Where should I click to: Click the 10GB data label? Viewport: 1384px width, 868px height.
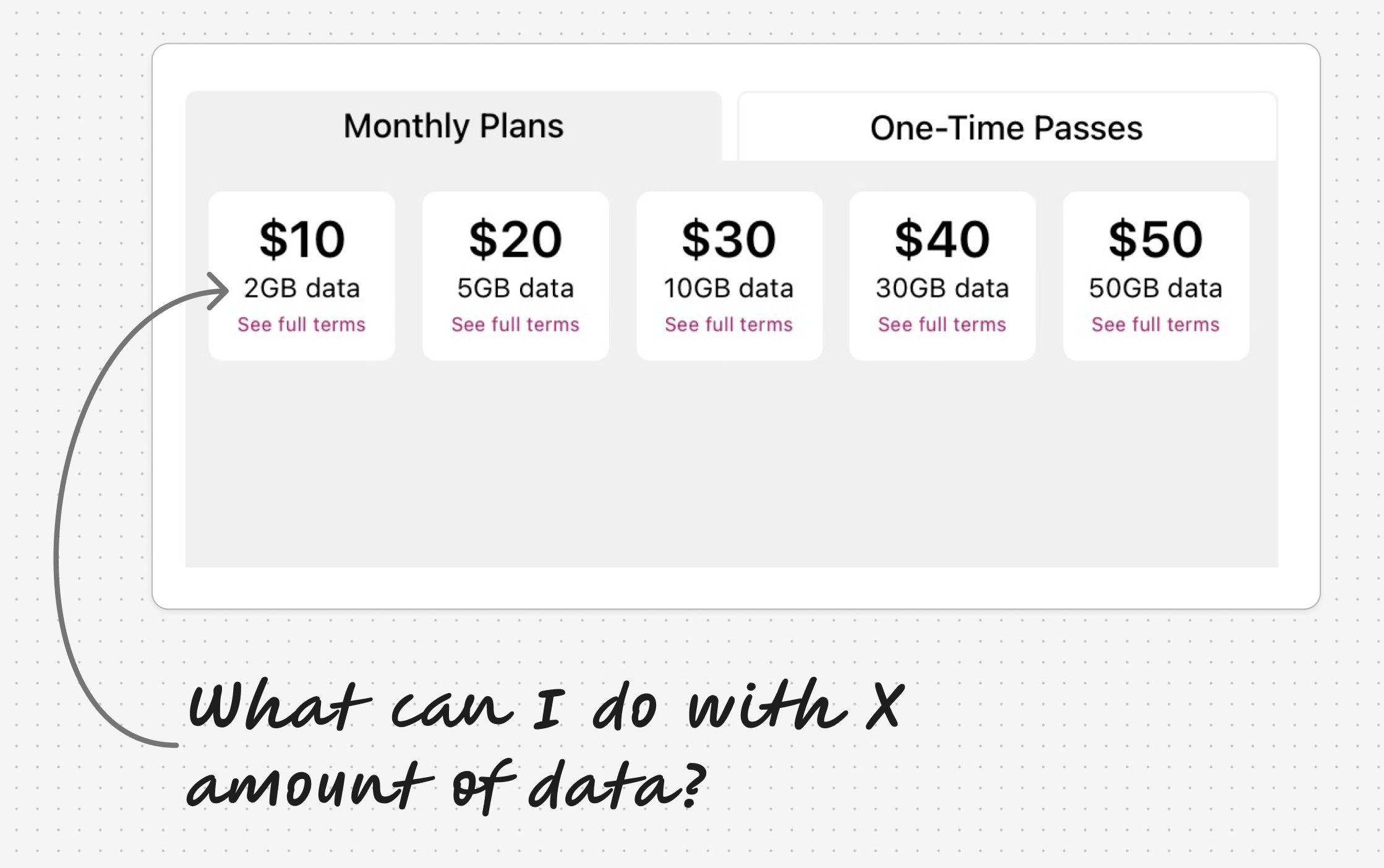[728, 288]
